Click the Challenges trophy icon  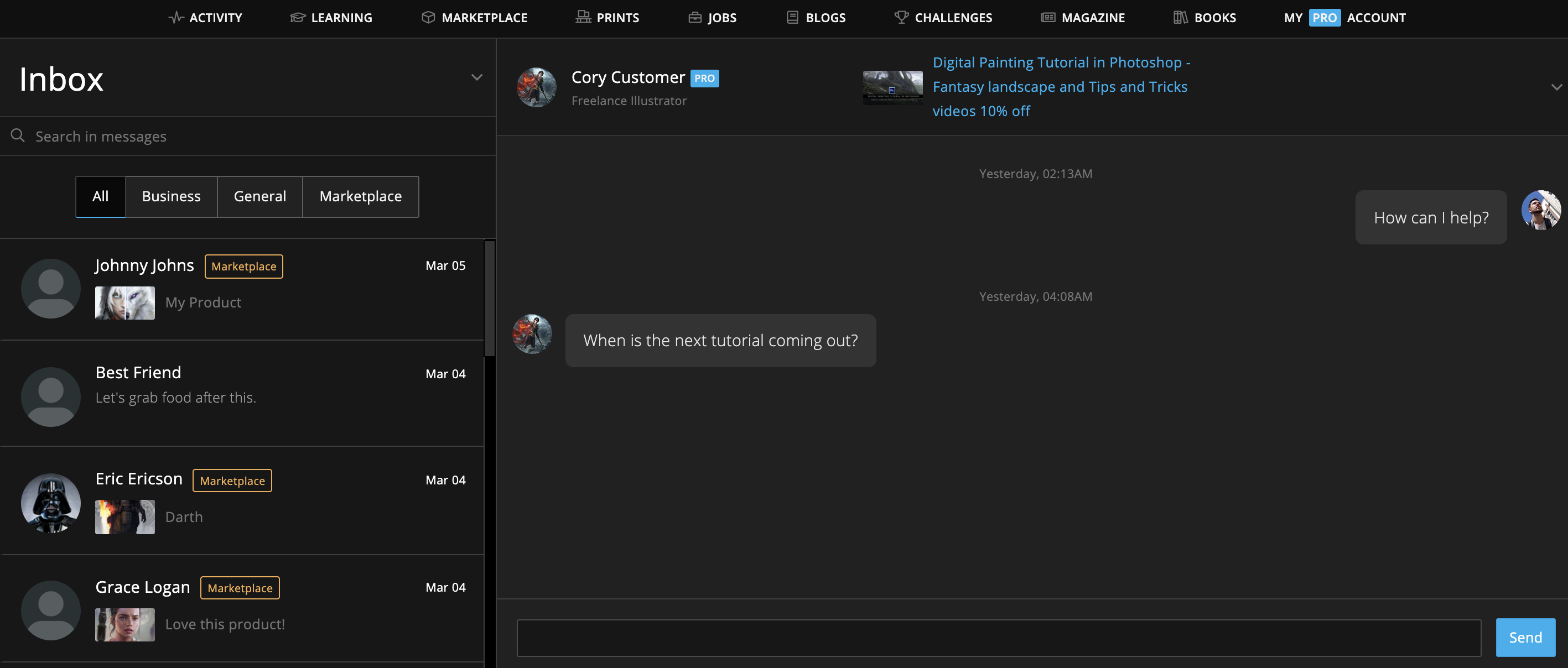coord(901,17)
